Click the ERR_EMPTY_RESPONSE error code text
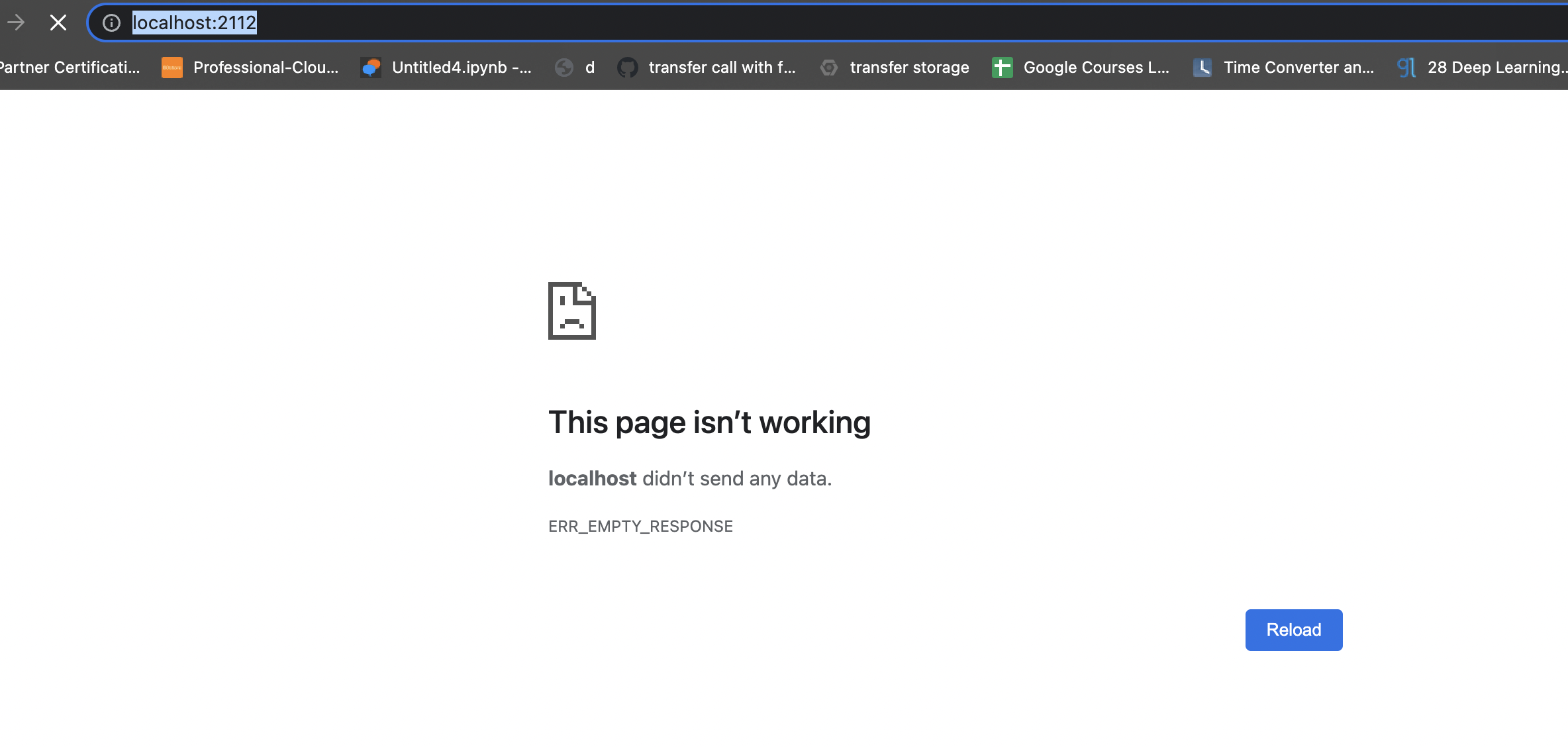The width and height of the screenshot is (1568, 747). click(x=640, y=525)
